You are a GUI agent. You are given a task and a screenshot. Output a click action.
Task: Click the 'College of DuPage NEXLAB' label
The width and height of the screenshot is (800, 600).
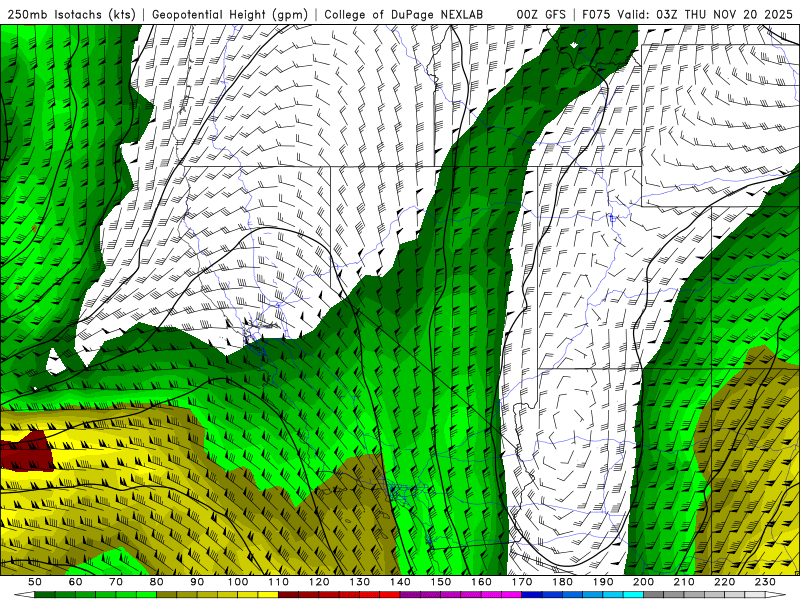click(404, 14)
